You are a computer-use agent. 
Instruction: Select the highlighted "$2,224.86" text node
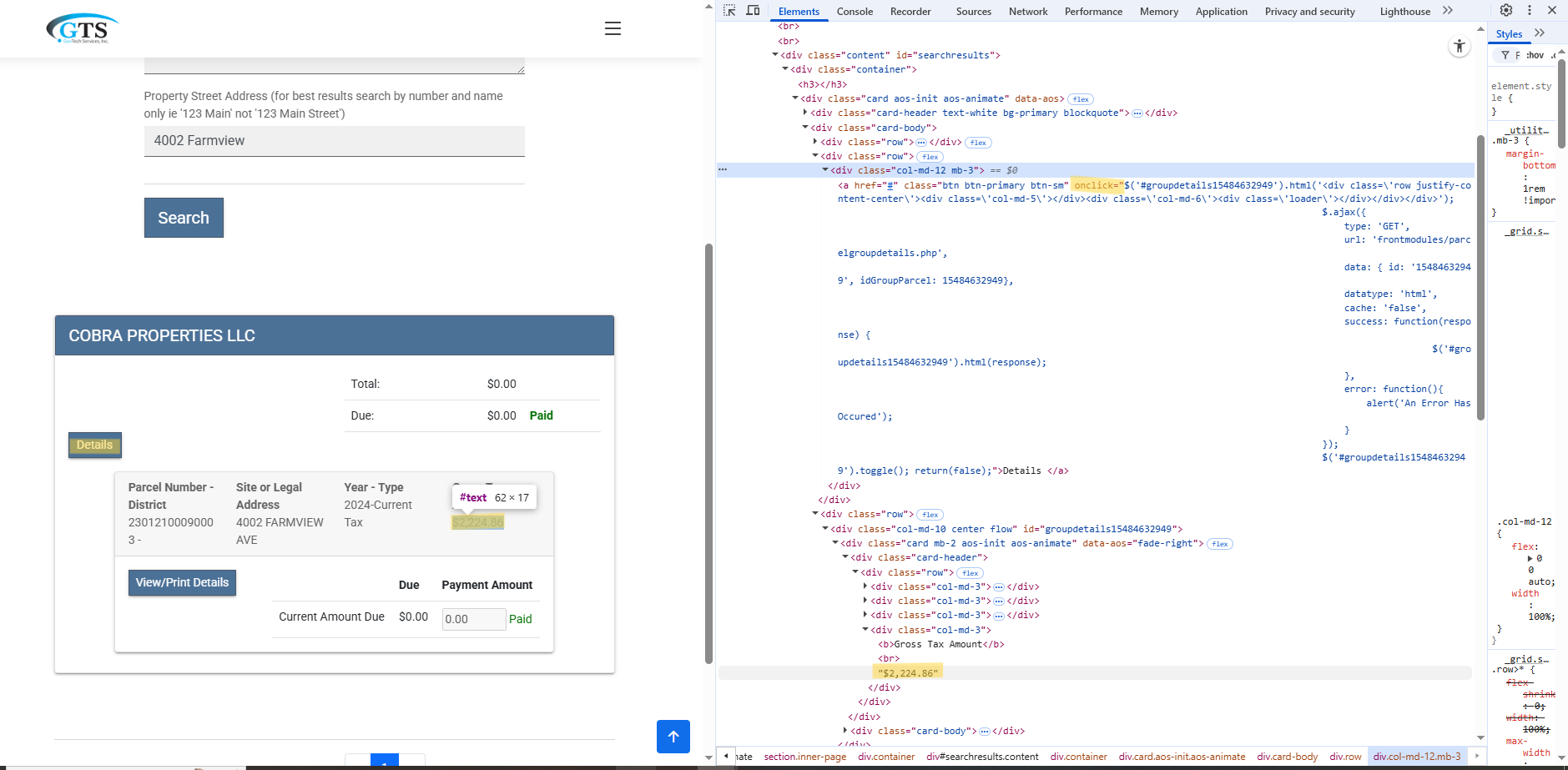coord(908,672)
